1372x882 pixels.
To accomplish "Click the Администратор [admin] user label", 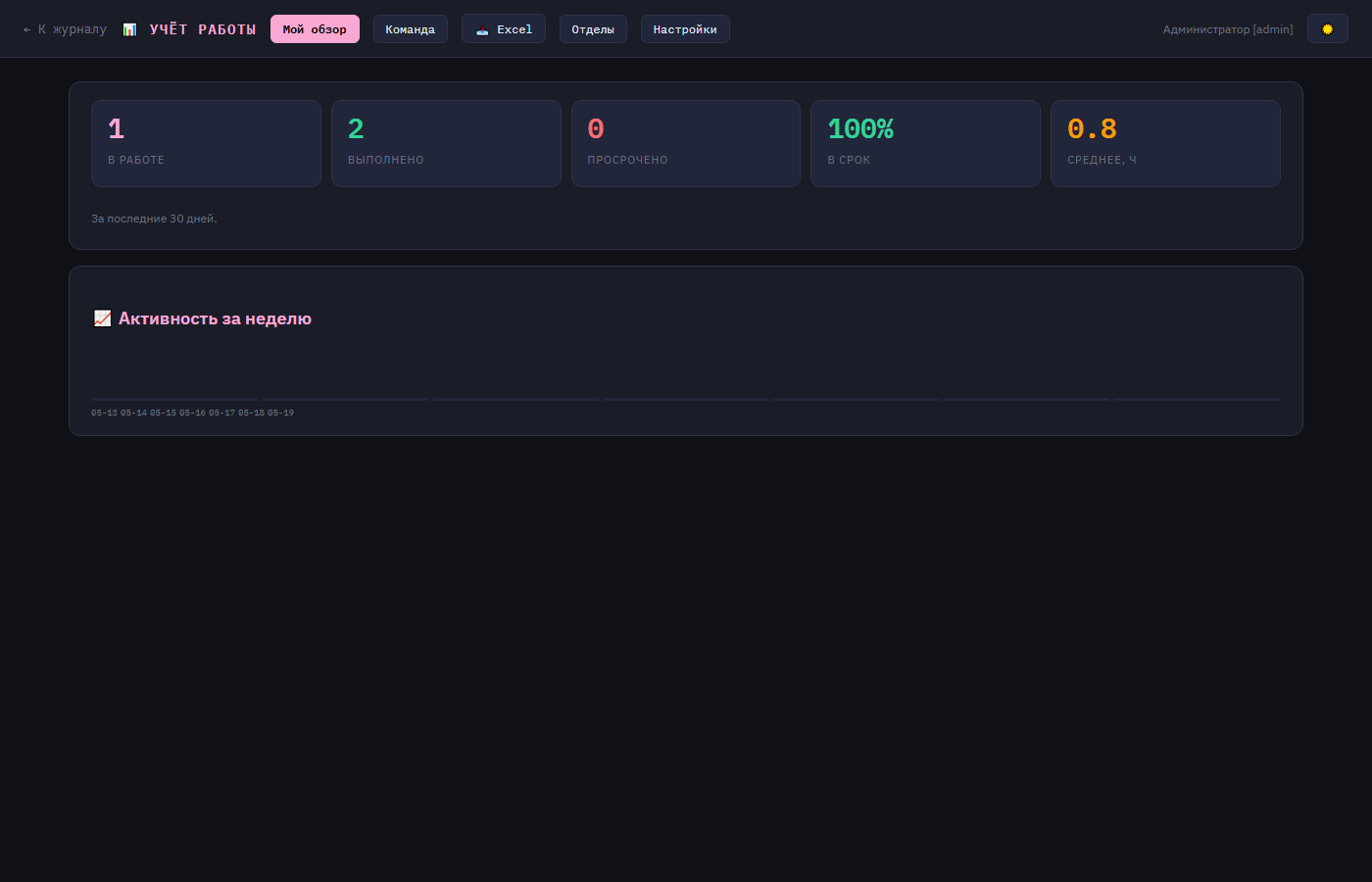I will tap(1228, 29).
